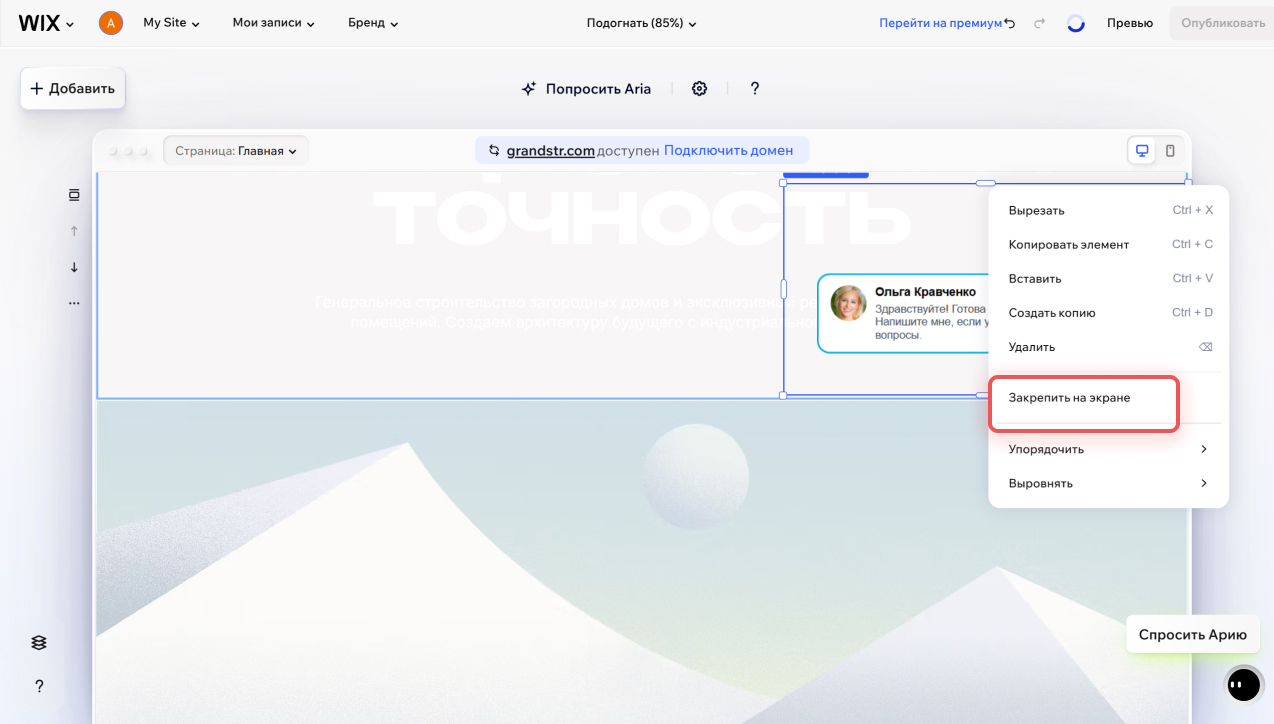Choose Создать копию from context menu
The image size is (1274, 724).
pos(1052,313)
